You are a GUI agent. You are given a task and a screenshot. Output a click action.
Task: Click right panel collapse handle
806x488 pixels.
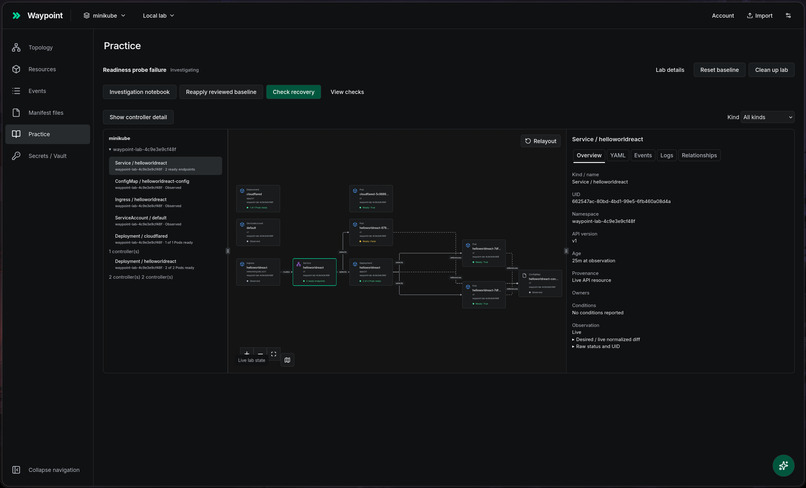coord(566,251)
